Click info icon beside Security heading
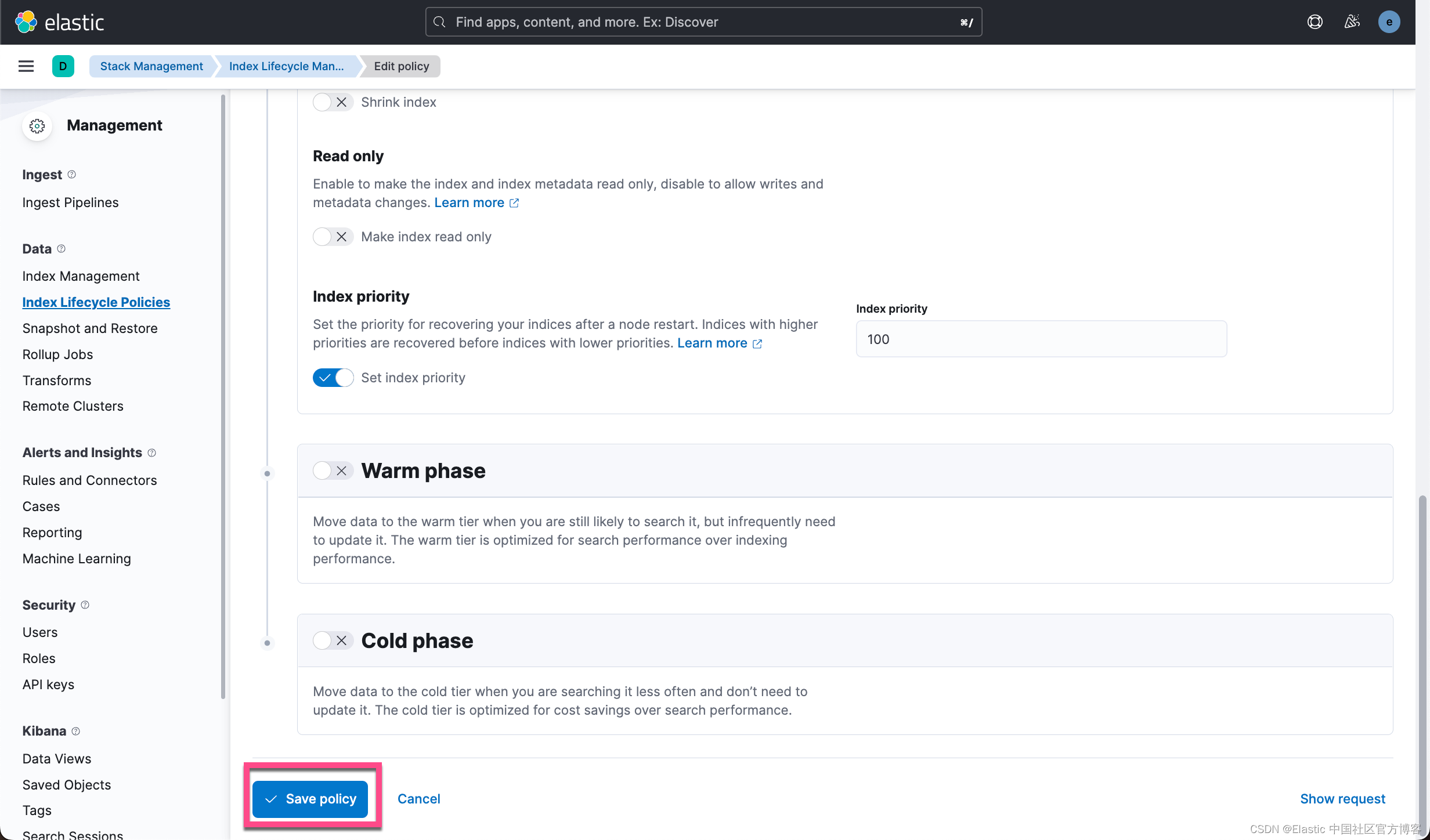Viewport: 1430px width, 840px height. click(x=85, y=605)
